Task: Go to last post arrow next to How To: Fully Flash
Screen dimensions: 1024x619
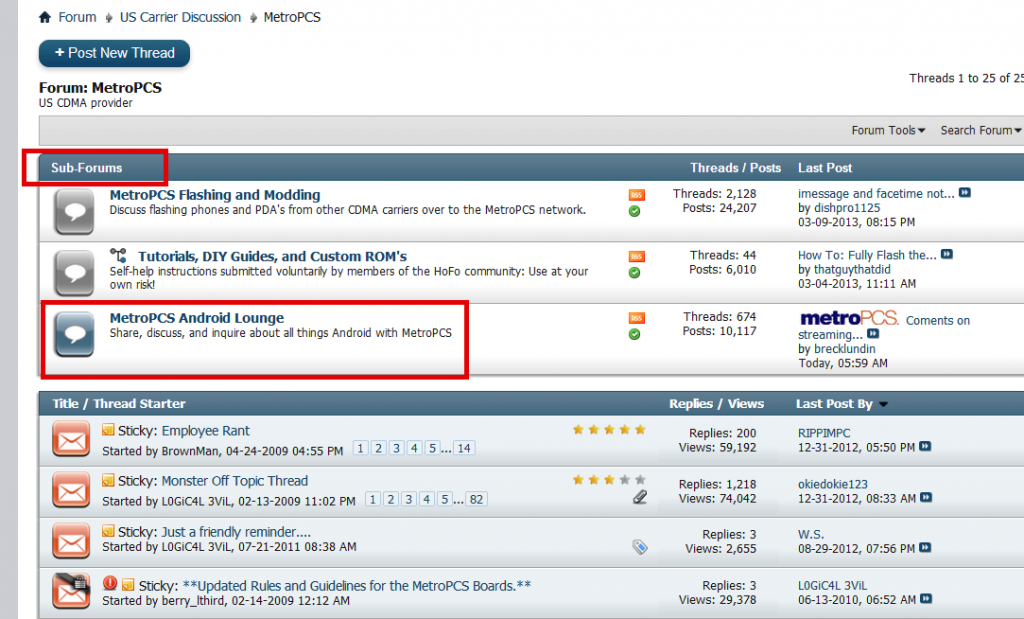Action: coord(947,254)
